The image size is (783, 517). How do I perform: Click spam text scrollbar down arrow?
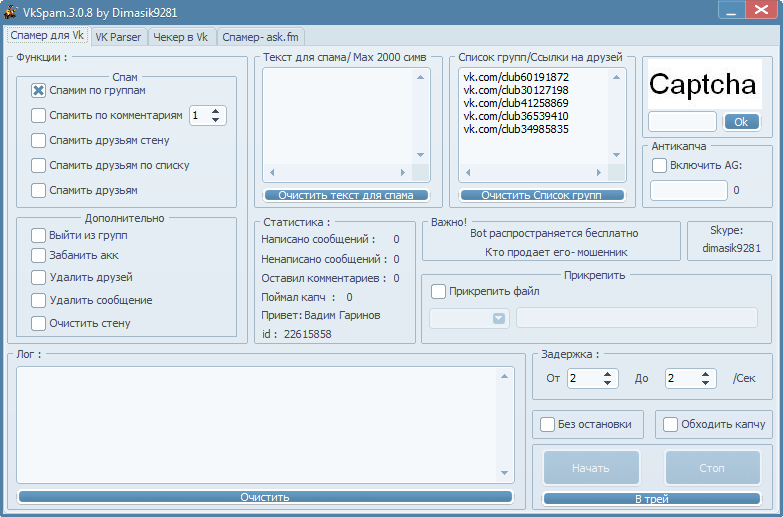click(x=420, y=155)
